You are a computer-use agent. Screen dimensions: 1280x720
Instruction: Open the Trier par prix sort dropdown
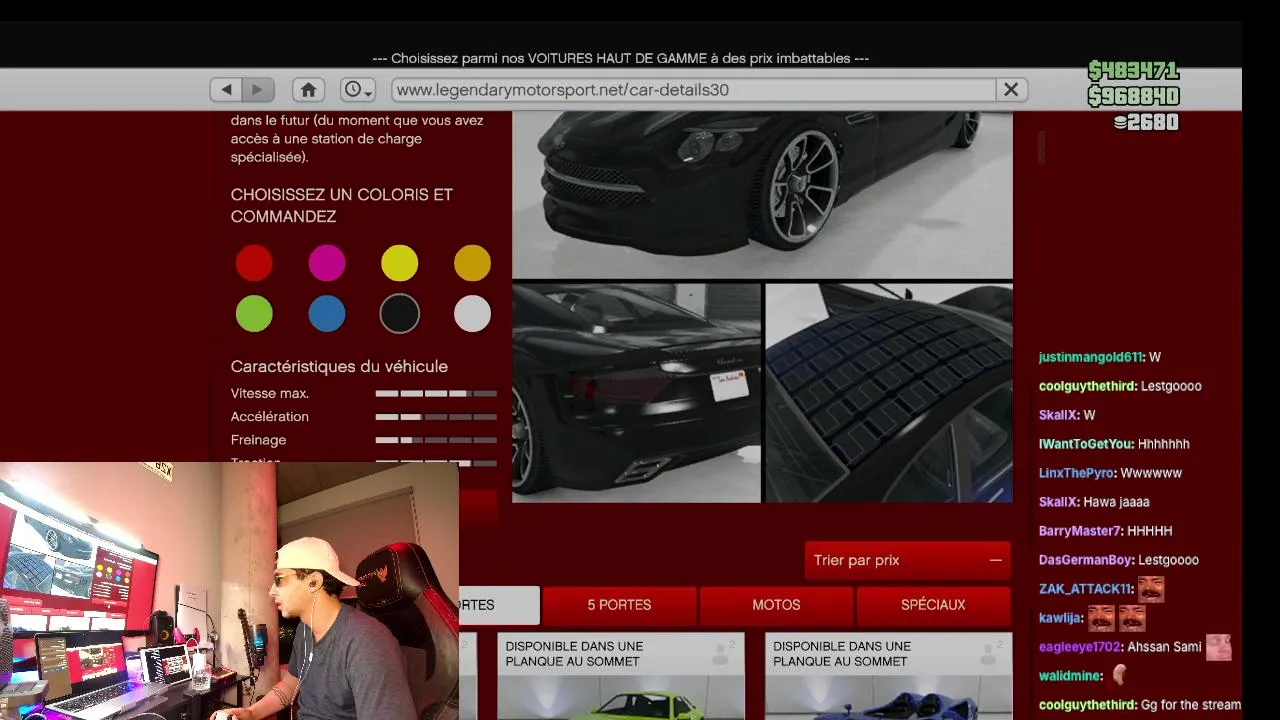pyautogui.click(x=907, y=560)
